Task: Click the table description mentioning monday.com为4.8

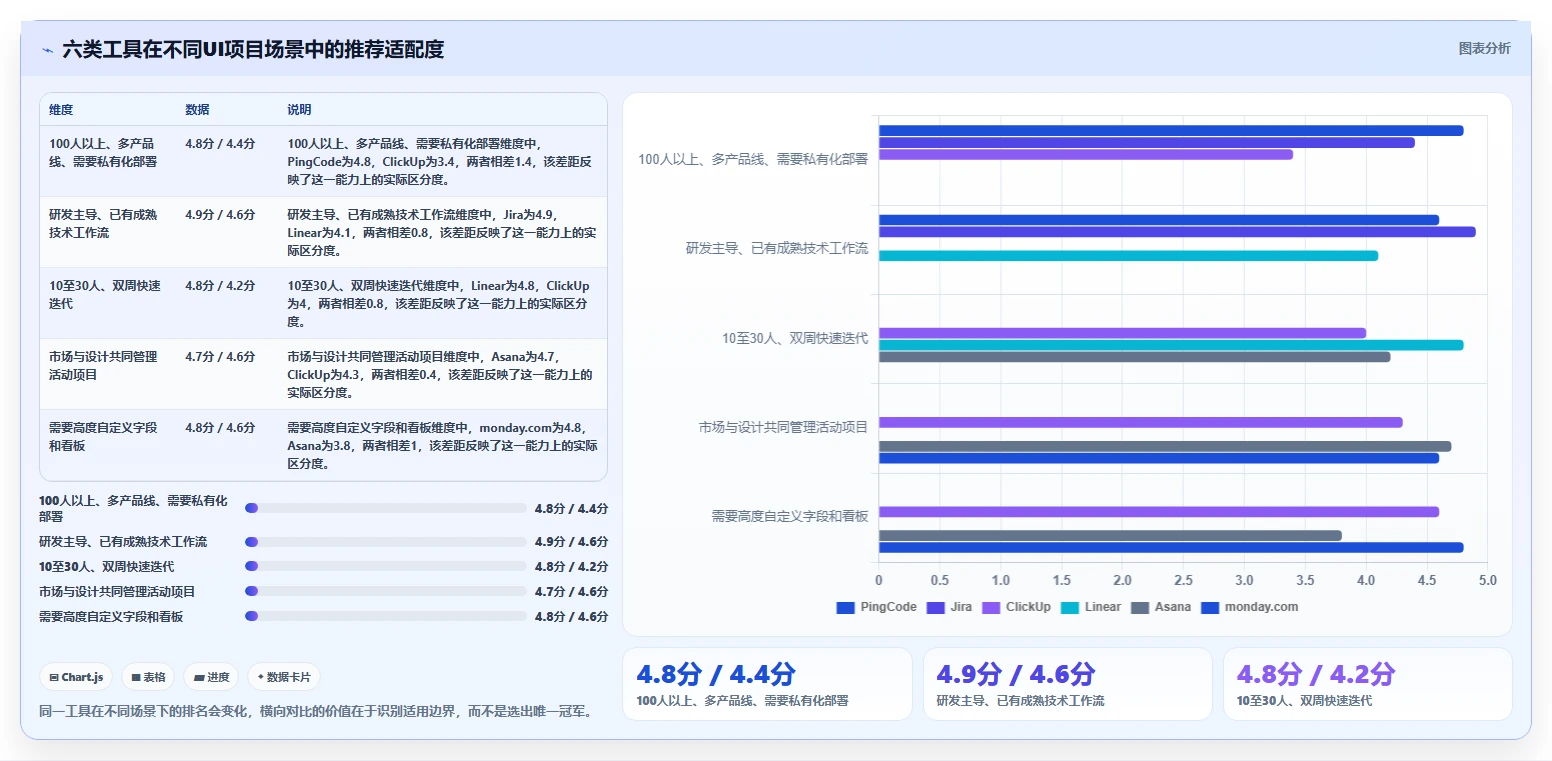Action: (442, 446)
